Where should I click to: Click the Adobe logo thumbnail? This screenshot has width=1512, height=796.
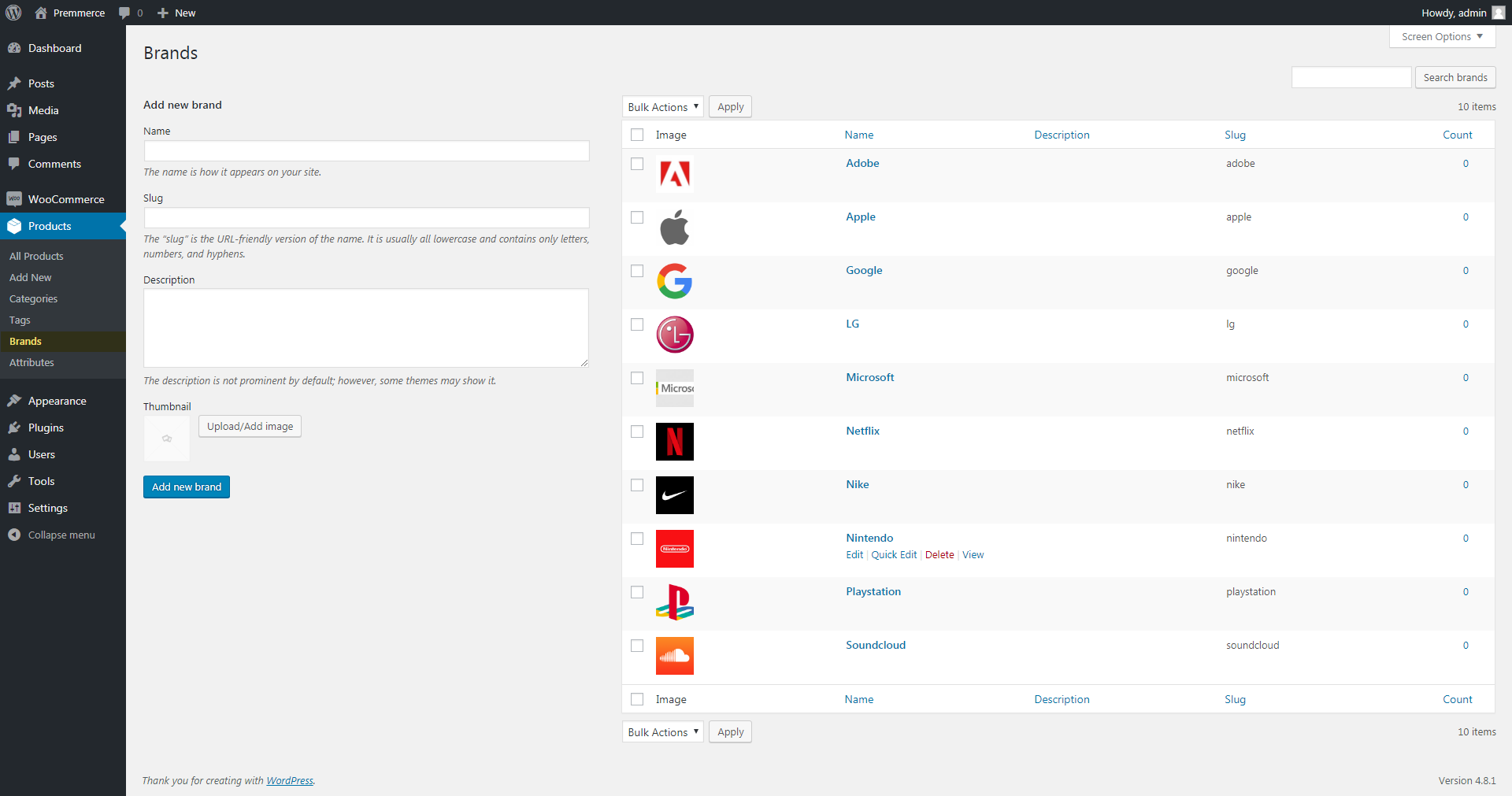675,174
